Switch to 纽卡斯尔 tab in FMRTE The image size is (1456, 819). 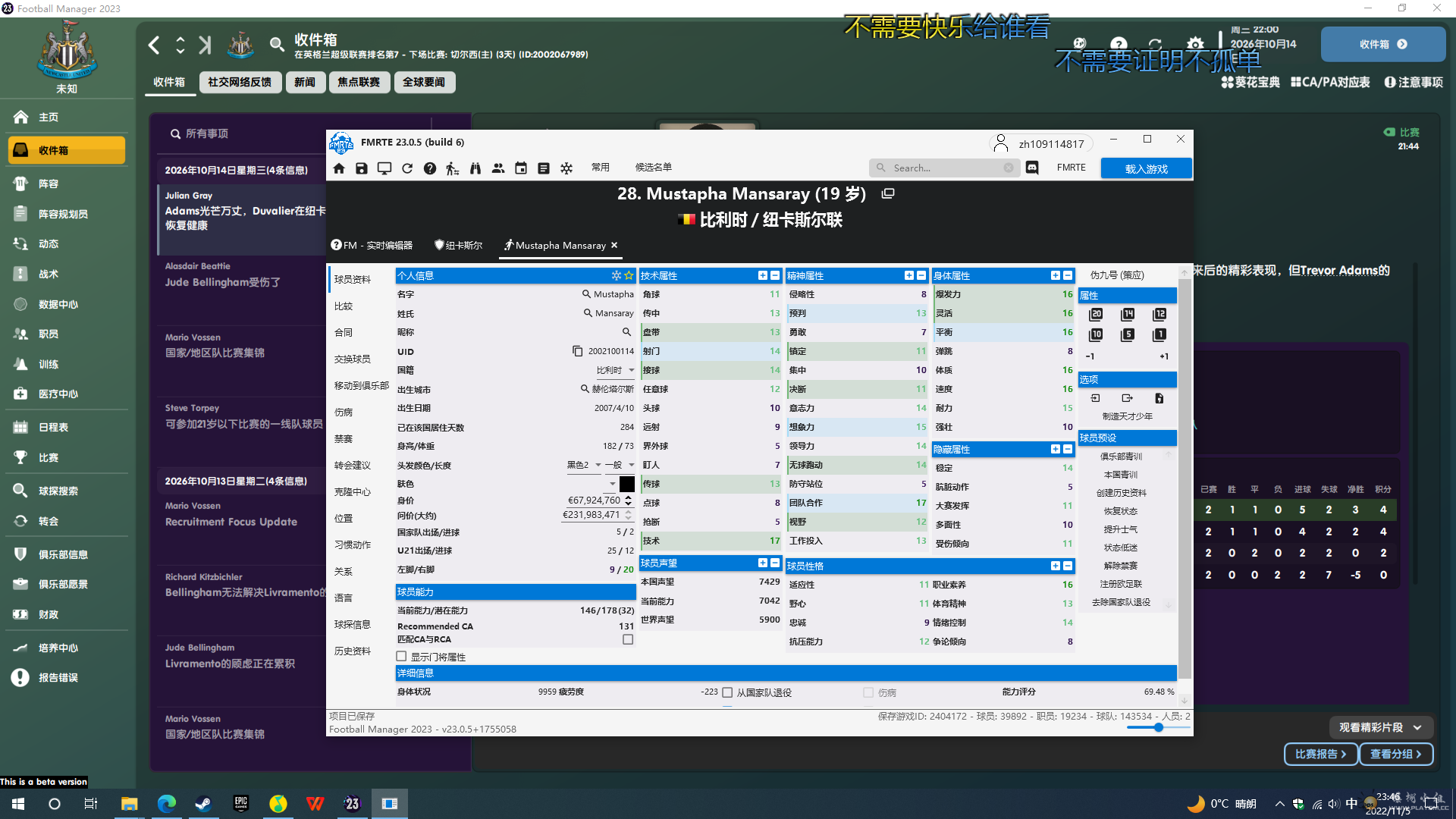(458, 245)
